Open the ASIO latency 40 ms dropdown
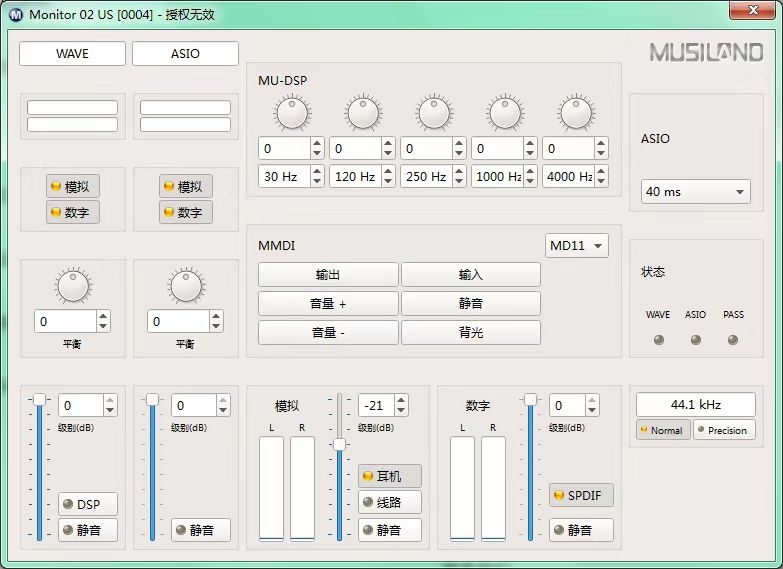The image size is (783, 569). (x=695, y=192)
